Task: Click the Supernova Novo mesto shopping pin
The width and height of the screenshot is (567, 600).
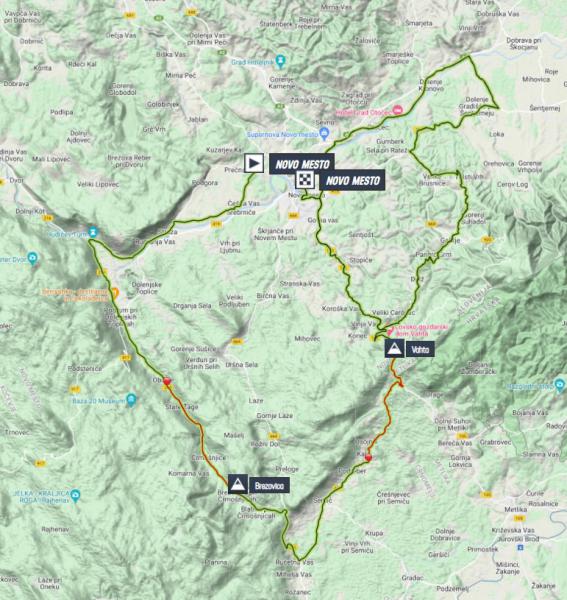Action: tap(324, 134)
